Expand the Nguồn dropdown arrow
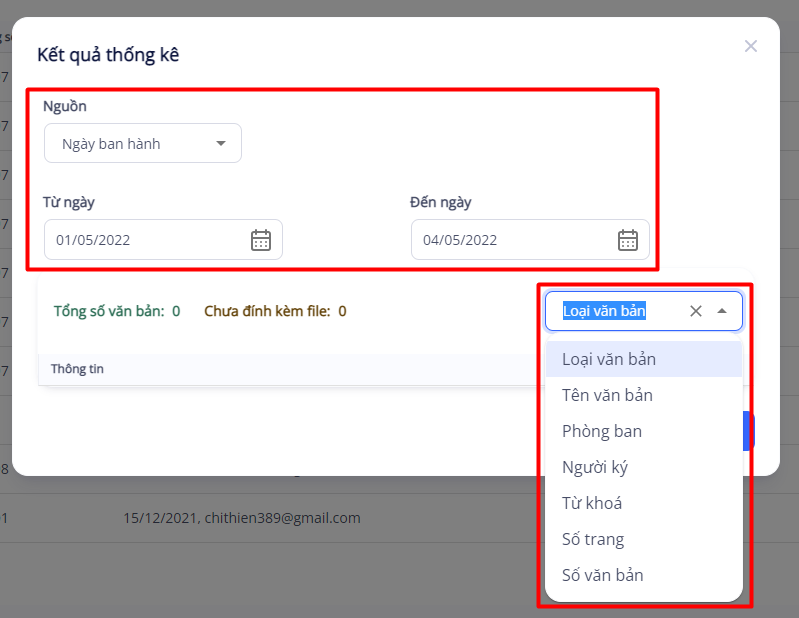The image size is (799, 618). [x=221, y=144]
